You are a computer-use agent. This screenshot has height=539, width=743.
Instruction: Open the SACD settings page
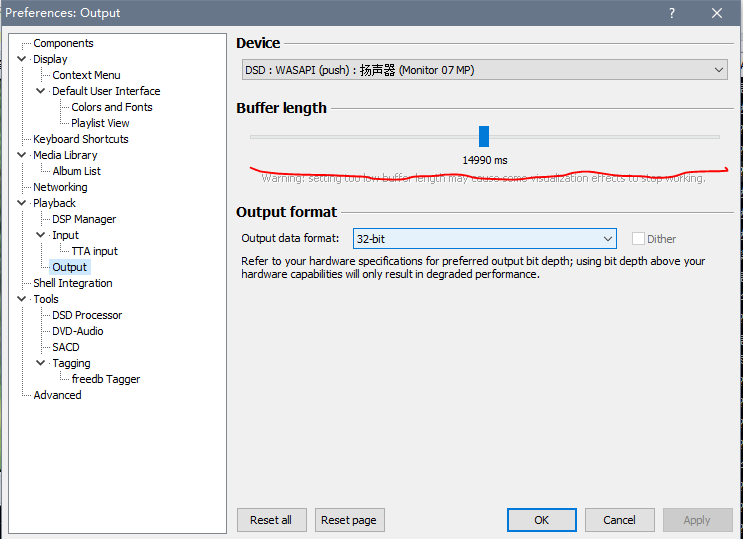[x=66, y=347]
